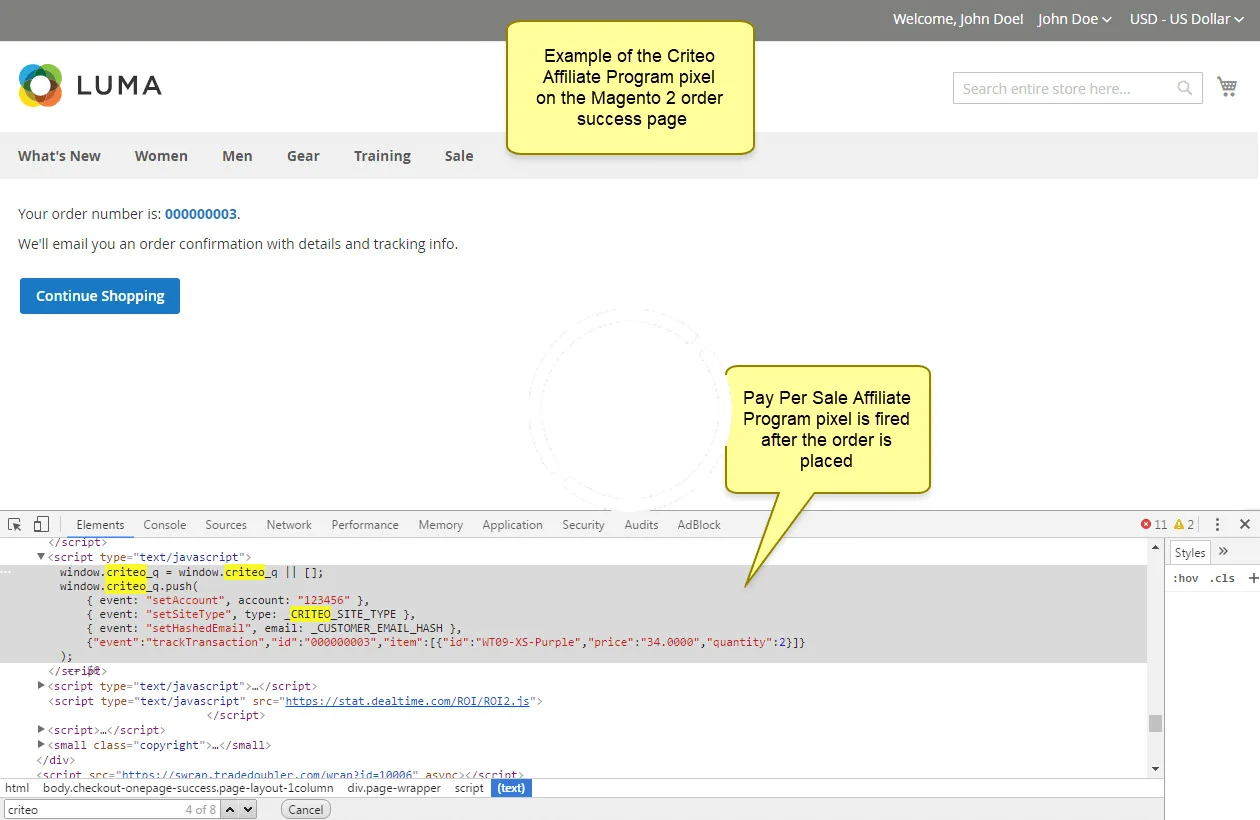Open the USD - US Dollar currency dropdown

point(1186,19)
